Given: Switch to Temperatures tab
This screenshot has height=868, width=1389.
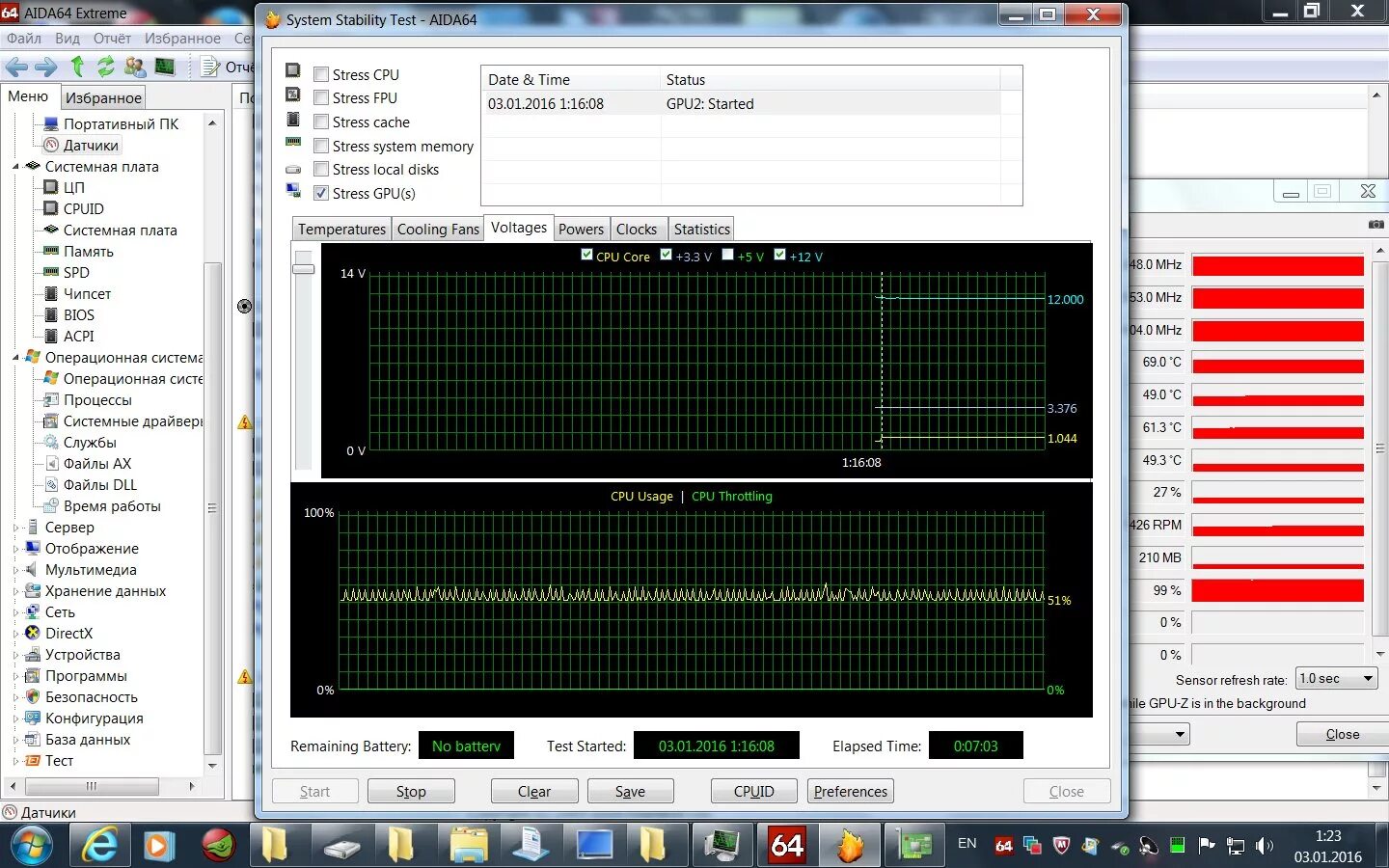Looking at the screenshot, I should [341, 230].
